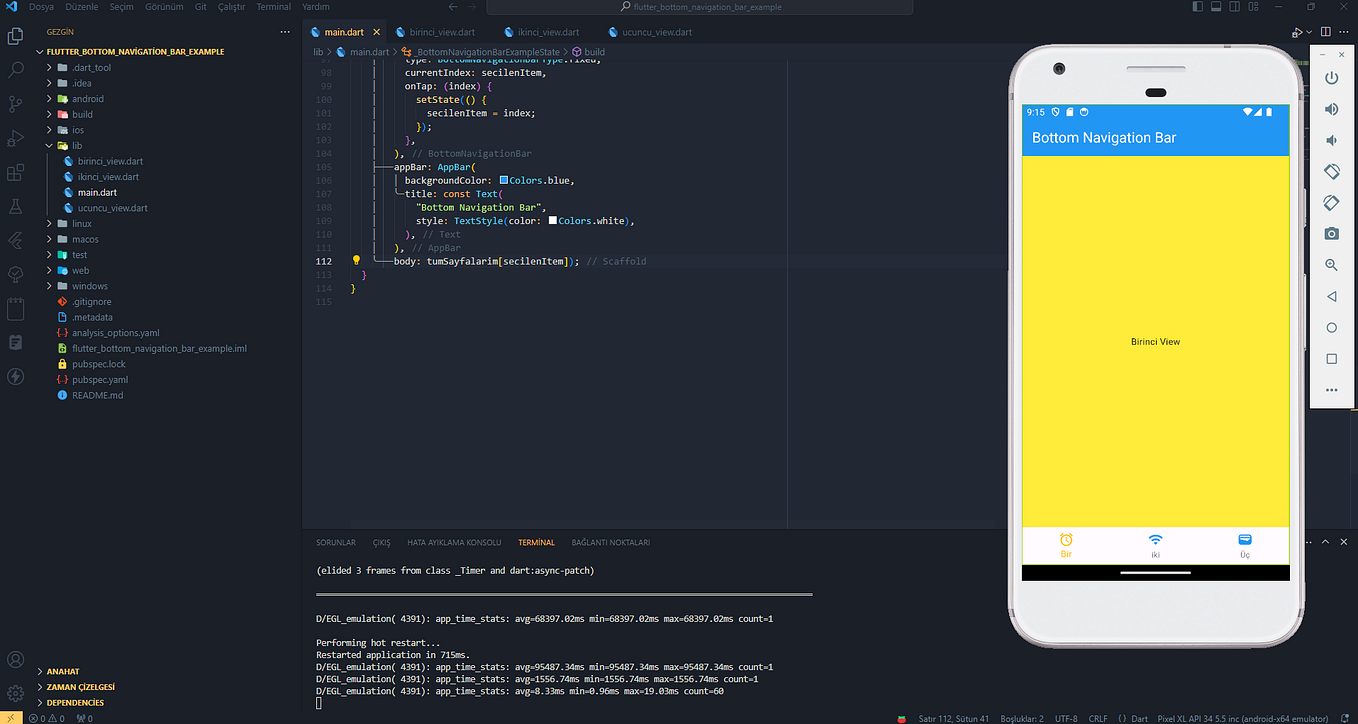This screenshot has height=724, width=1358.
Task: Tap the İki item in the bottom navigation bar
Action: pos(1155,543)
